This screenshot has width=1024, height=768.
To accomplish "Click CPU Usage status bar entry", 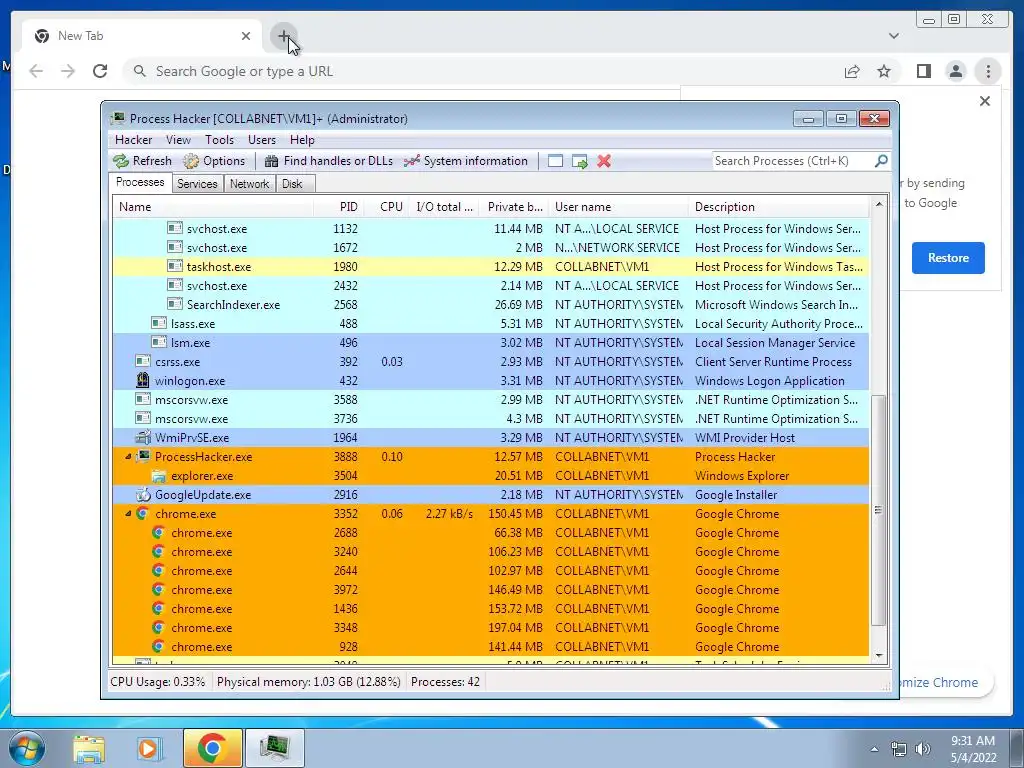I will [x=157, y=682].
